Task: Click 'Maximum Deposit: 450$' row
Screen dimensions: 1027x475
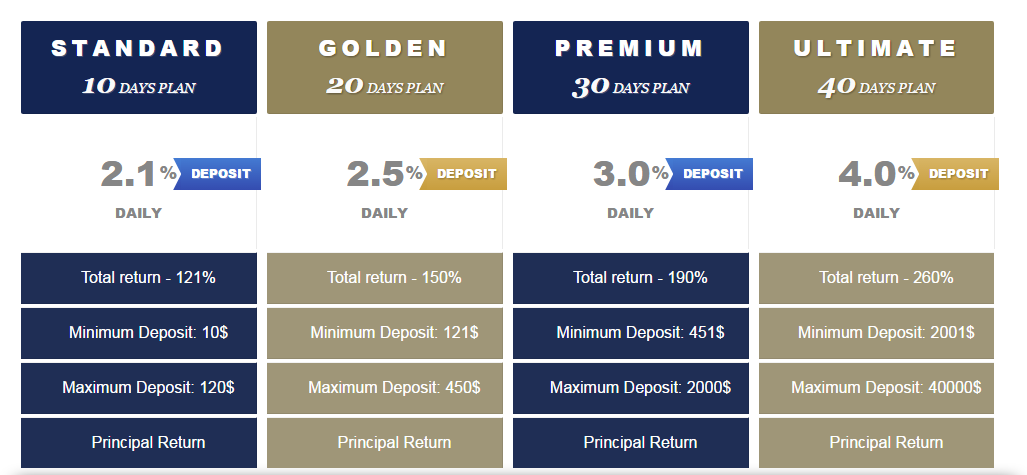Action: click(384, 389)
